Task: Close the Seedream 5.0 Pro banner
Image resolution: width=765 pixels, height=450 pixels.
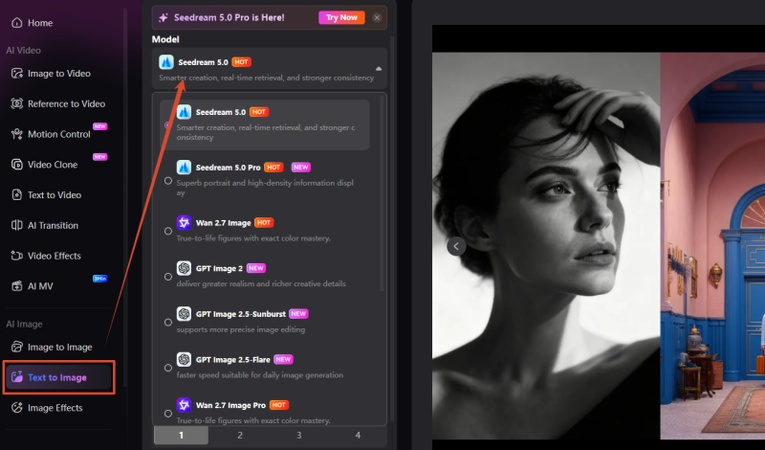Action: (377, 18)
